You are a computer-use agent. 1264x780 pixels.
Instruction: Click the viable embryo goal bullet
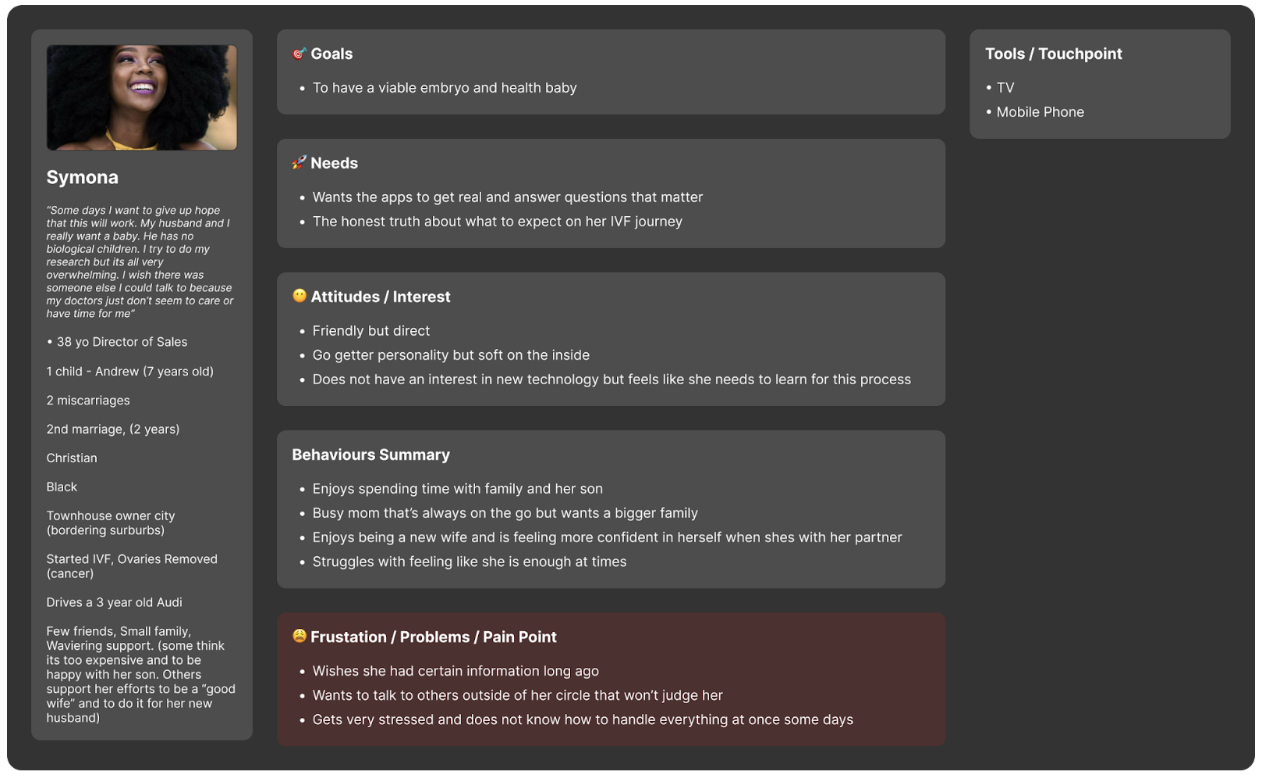445,88
